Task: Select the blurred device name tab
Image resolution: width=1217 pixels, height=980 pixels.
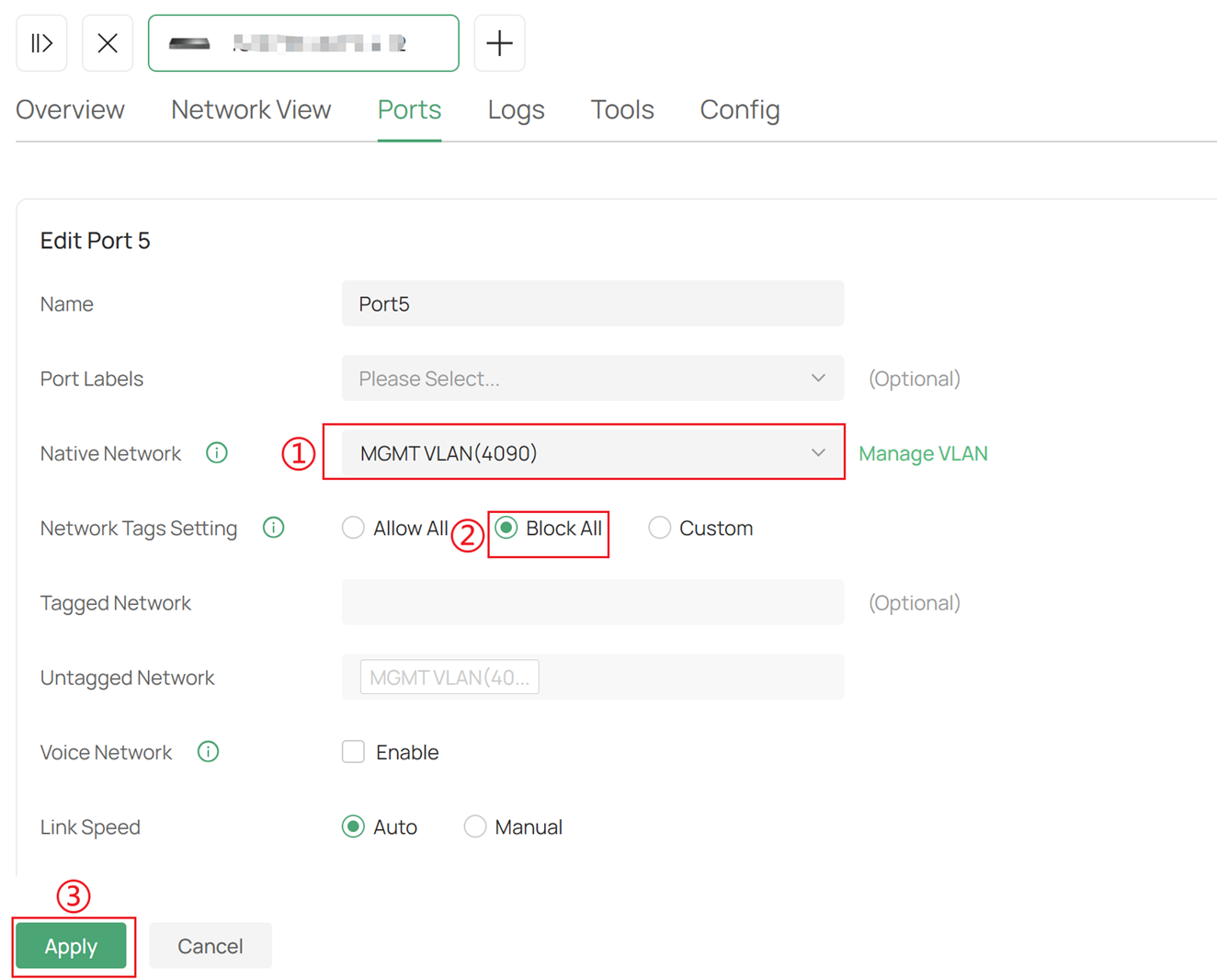Action: (x=303, y=43)
